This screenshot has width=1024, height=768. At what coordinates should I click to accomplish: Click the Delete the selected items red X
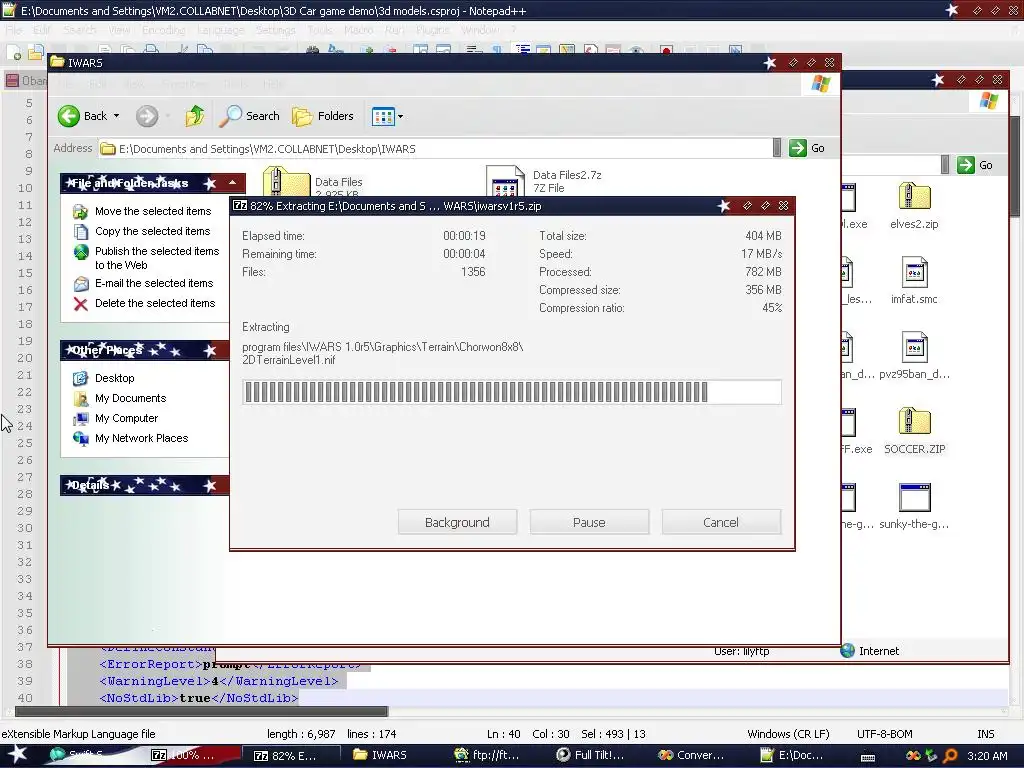(81, 304)
